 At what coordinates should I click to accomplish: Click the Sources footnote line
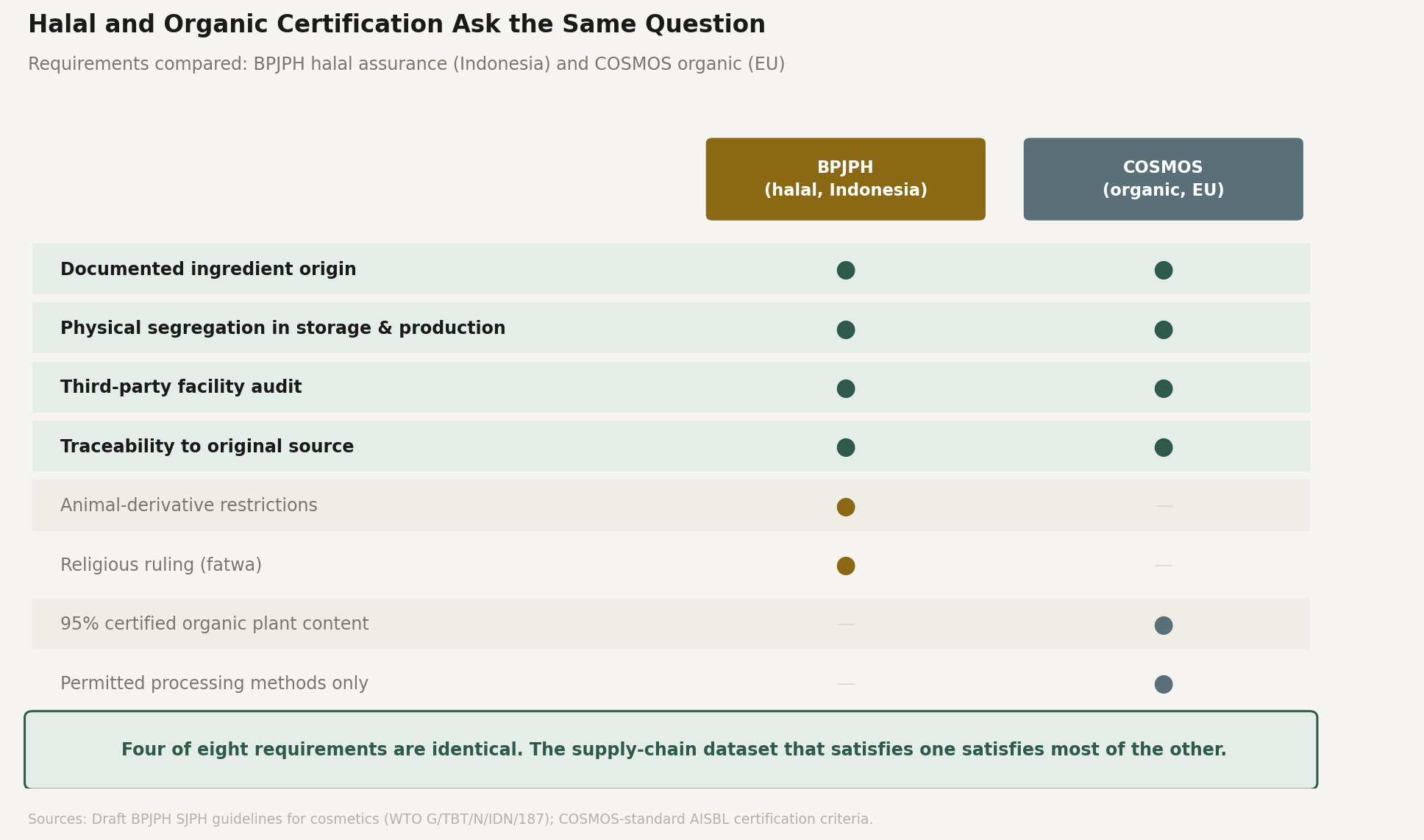(450, 819)
